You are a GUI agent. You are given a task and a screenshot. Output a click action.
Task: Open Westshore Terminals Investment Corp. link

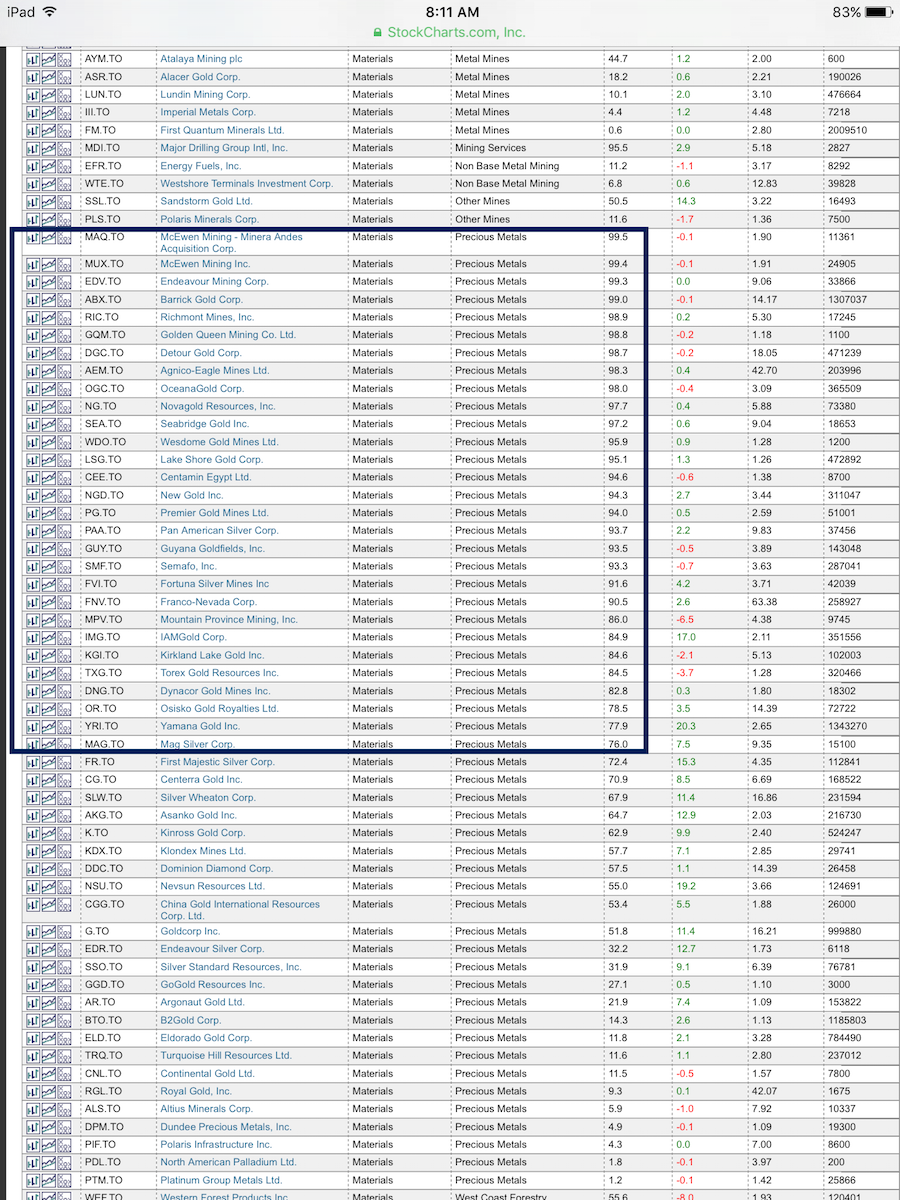247,183
